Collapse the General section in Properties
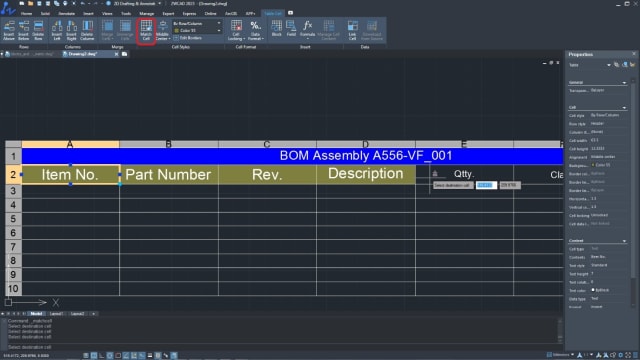640x360 pixels. click(x=624, y=83)
